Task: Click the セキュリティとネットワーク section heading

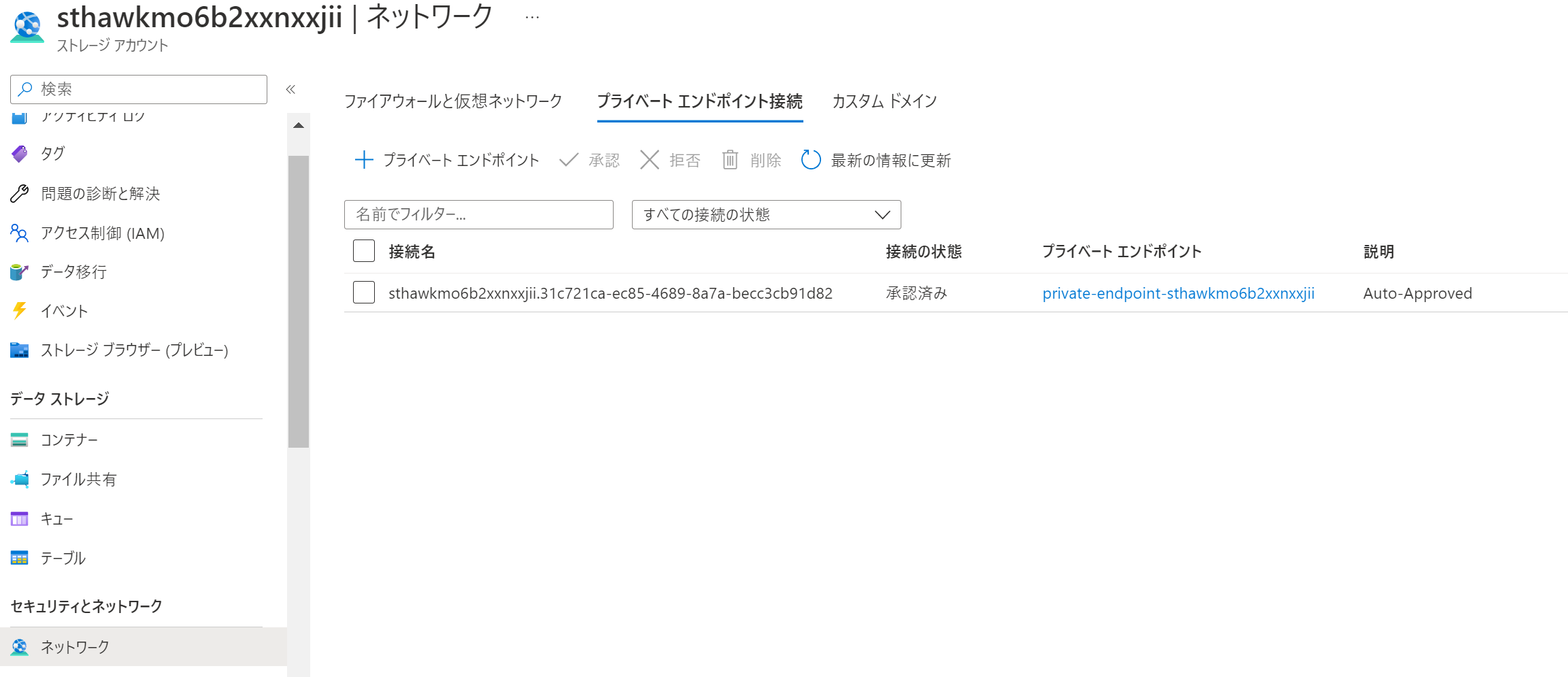Action: coord(86,606)
